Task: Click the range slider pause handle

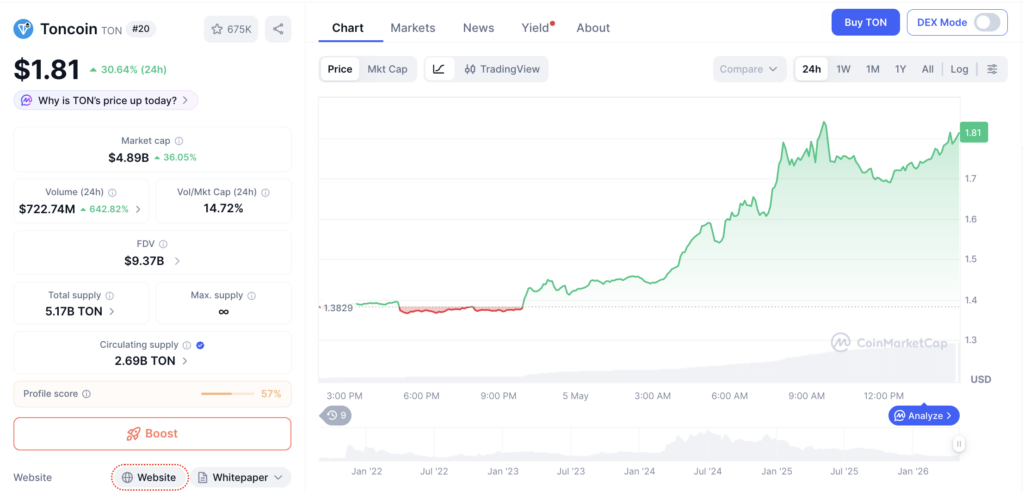Action: pyautogui.click(x=959, y=444)
